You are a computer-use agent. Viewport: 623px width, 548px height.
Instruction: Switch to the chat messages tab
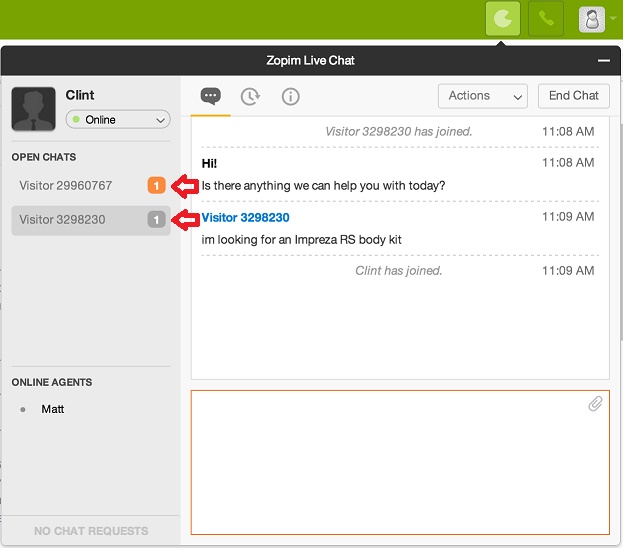click(210, 96)
